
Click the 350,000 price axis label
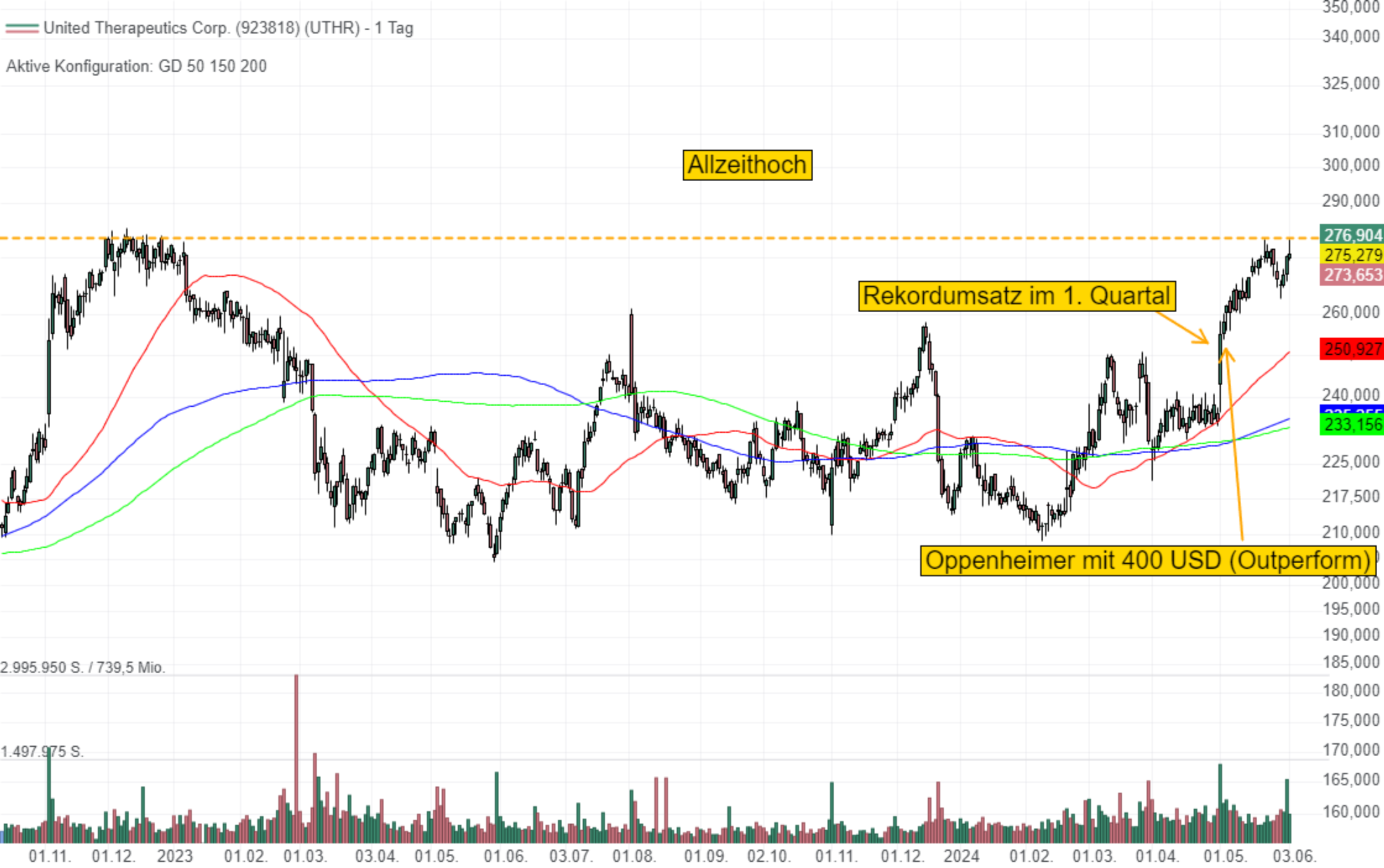pyautogui.click(x=1351, y=7)
